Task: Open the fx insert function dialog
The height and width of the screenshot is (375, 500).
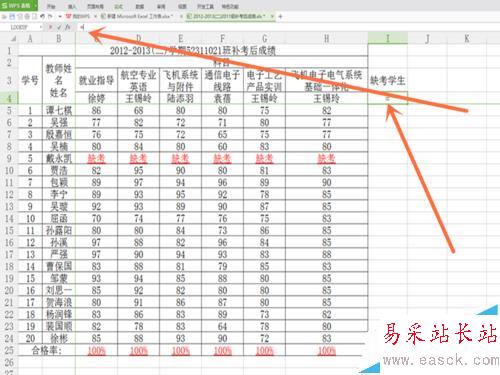Action: coord(68,27)
